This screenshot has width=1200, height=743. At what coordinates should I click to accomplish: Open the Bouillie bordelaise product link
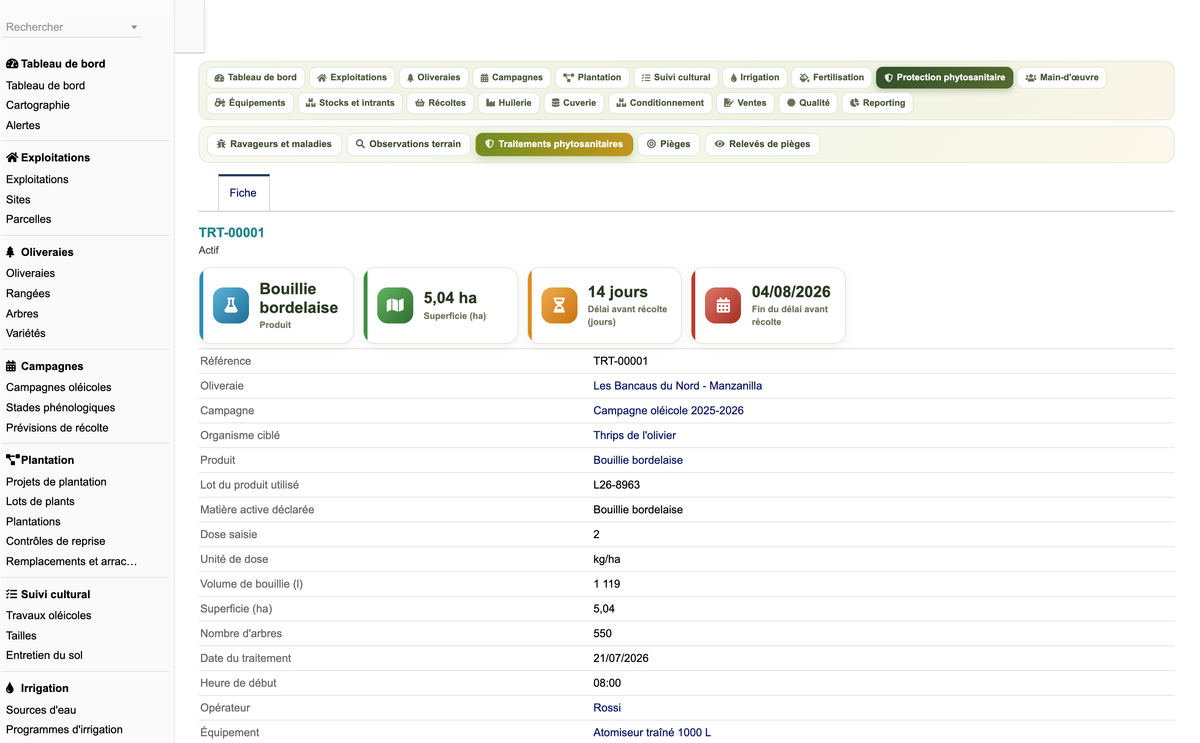[638, 460]
